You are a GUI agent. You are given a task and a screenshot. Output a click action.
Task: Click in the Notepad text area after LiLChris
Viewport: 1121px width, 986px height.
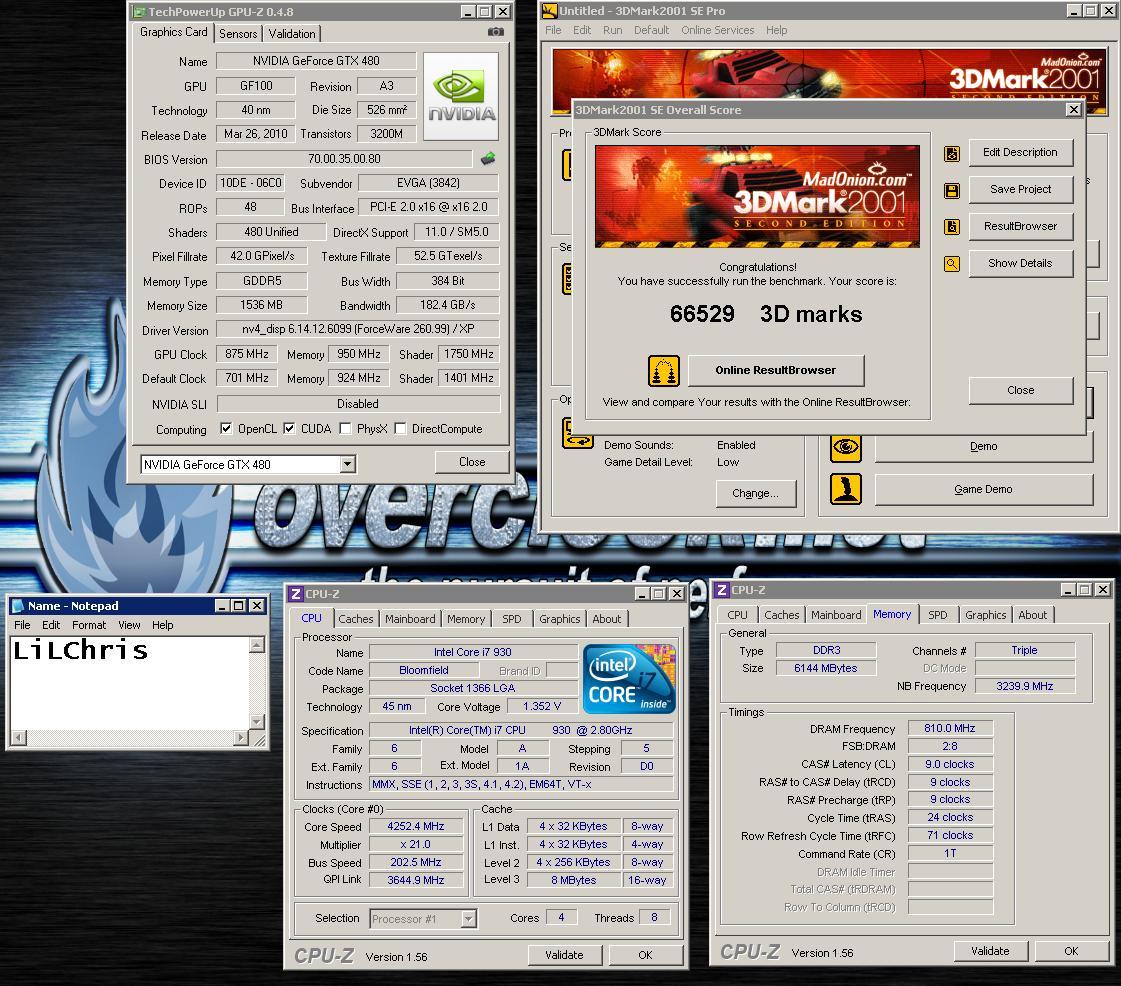[x=152, y=651]
